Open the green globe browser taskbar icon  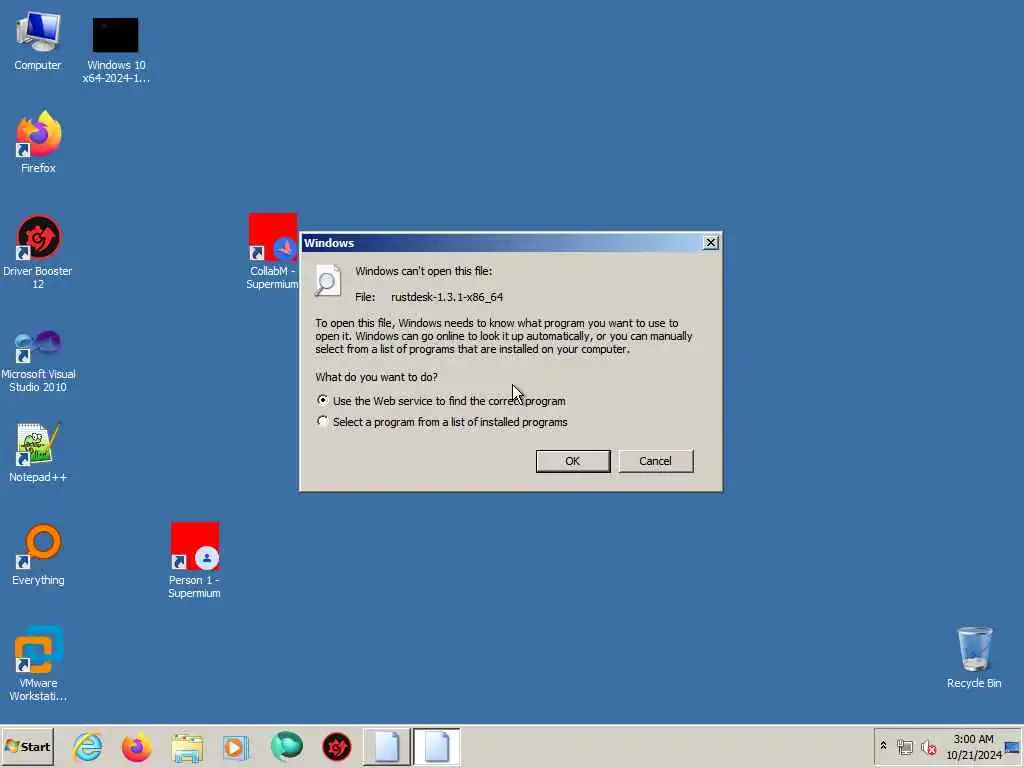click(x=286, y=747)
